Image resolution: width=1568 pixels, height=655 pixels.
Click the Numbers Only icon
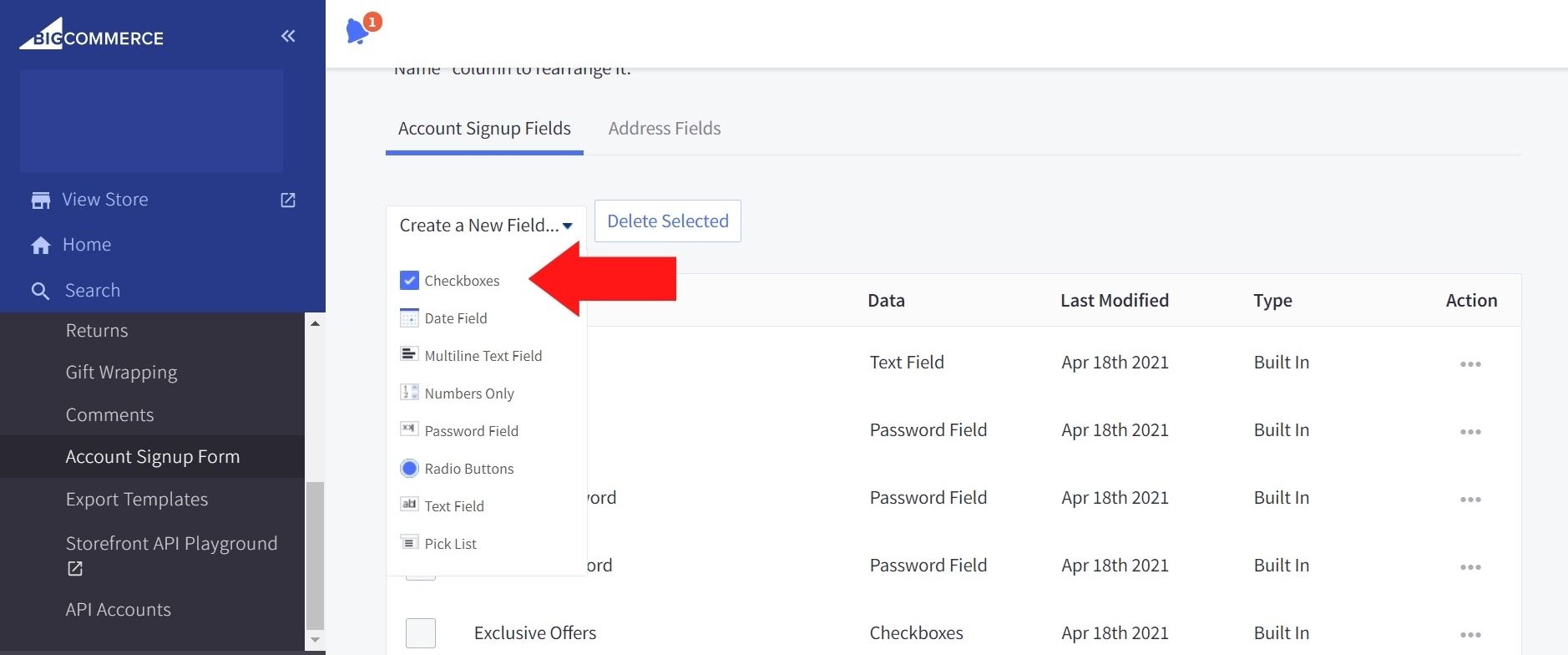409,393
